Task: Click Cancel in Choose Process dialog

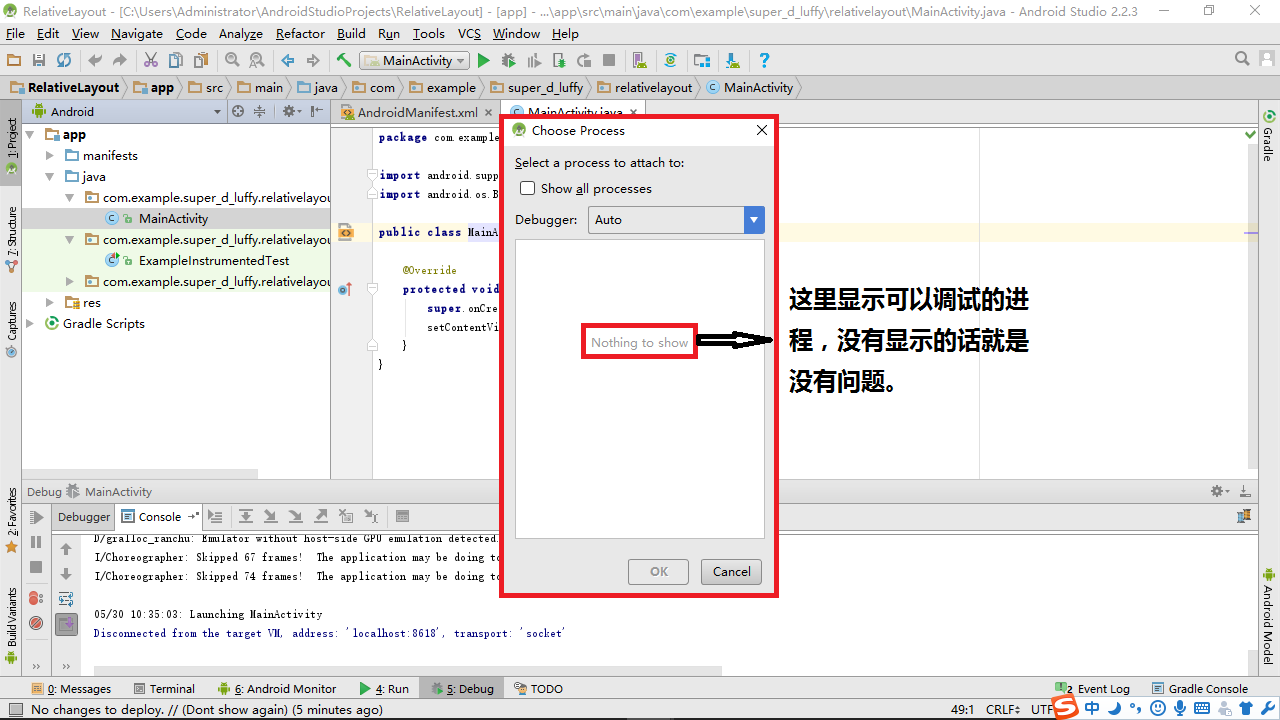Action: [x=732, y=572]
